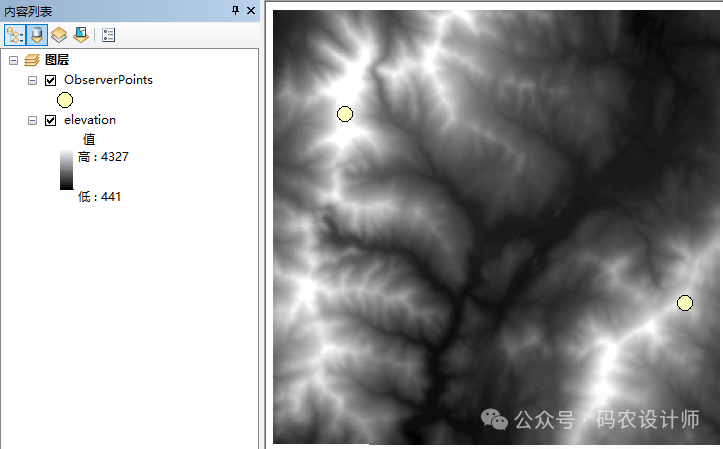Close the 内容列表 panel

coord(251,10)
